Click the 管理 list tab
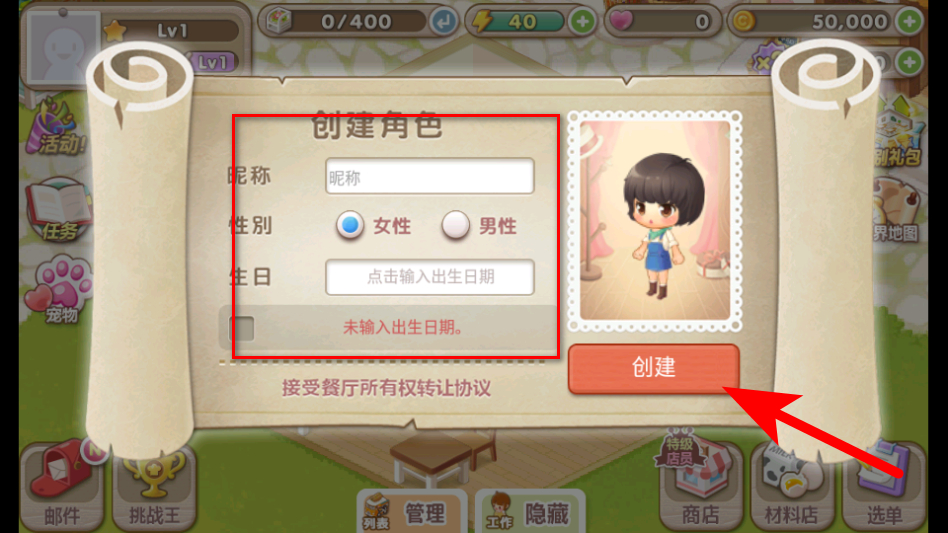This screenshot has width=948, height=533. click(x=411, y=512)
